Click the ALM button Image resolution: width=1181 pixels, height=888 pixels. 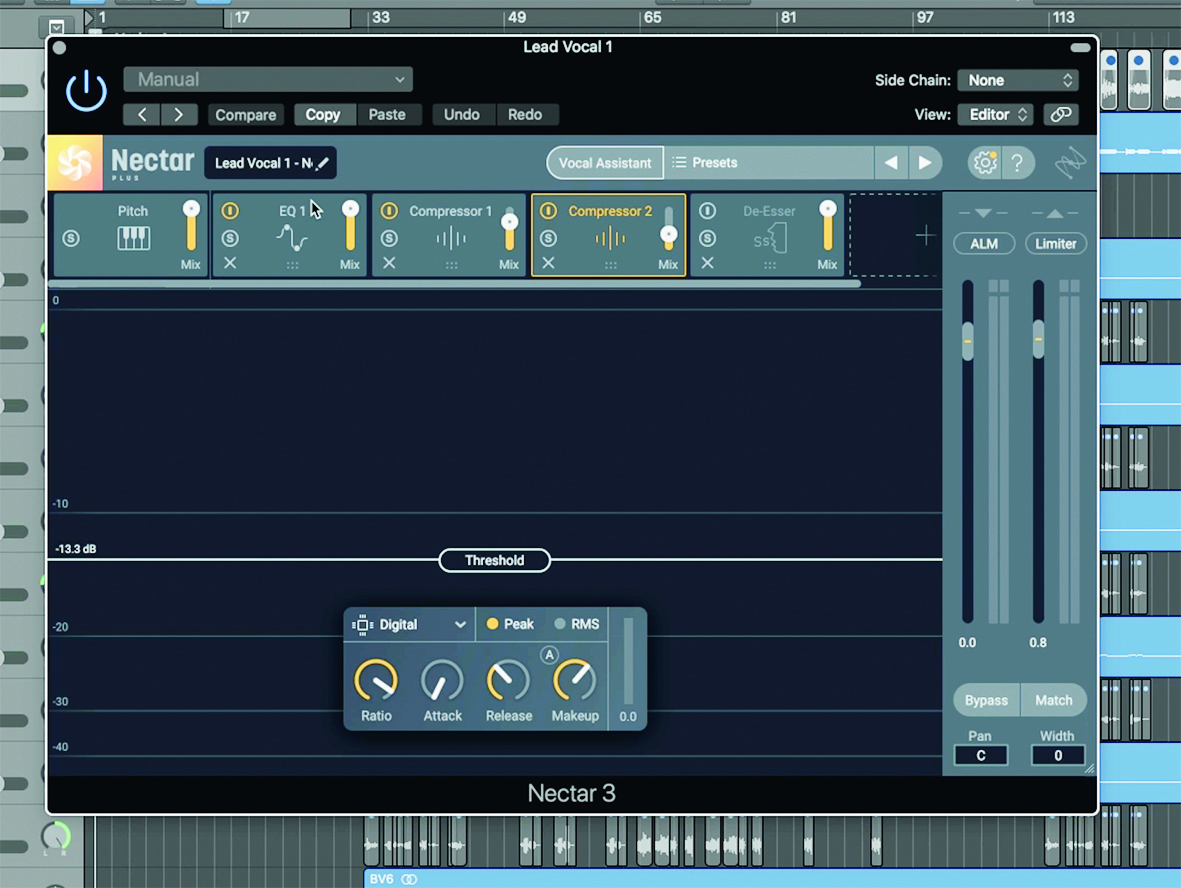pyautogui.click(x=984, y=243)
